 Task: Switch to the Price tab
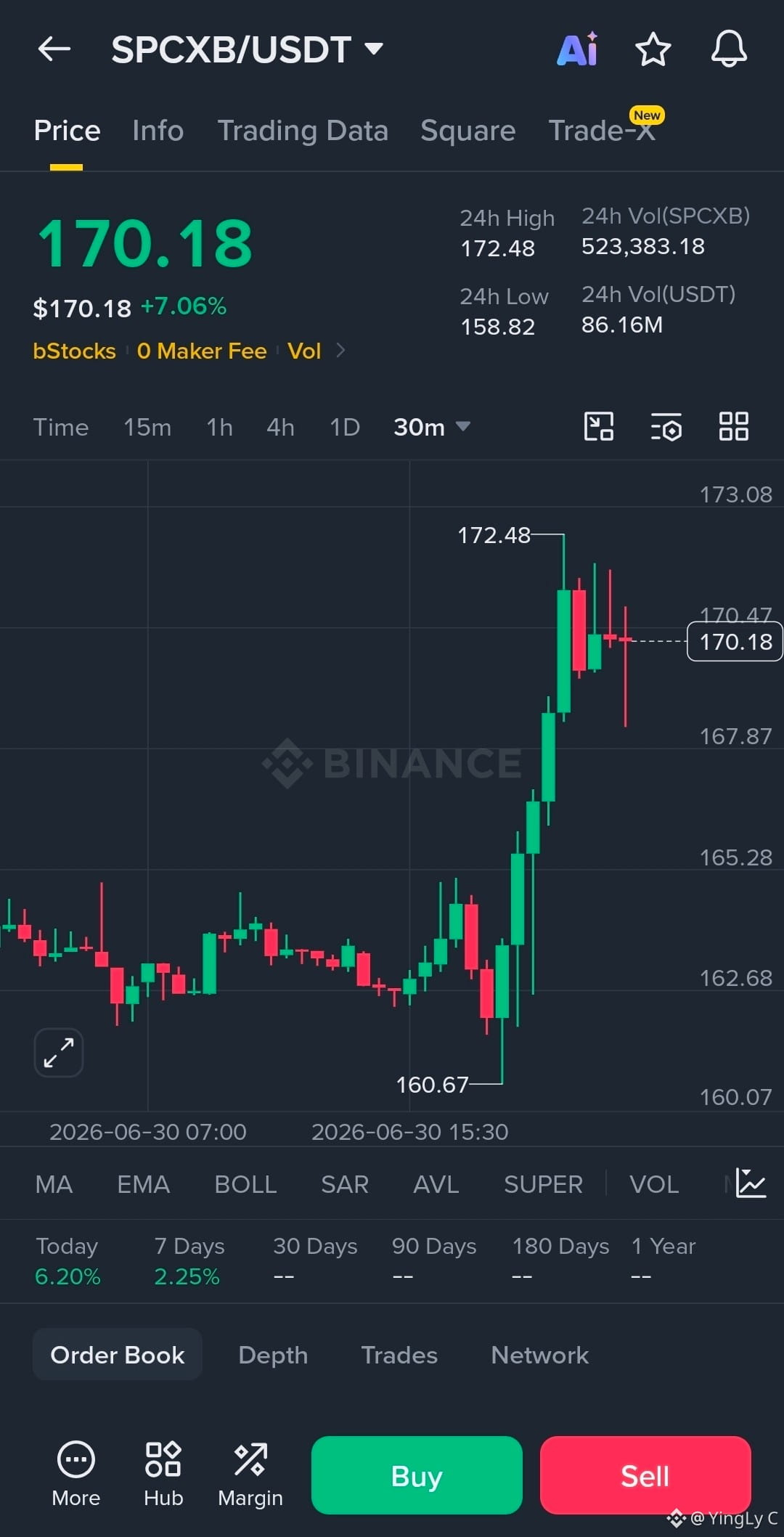pos(67,131)
